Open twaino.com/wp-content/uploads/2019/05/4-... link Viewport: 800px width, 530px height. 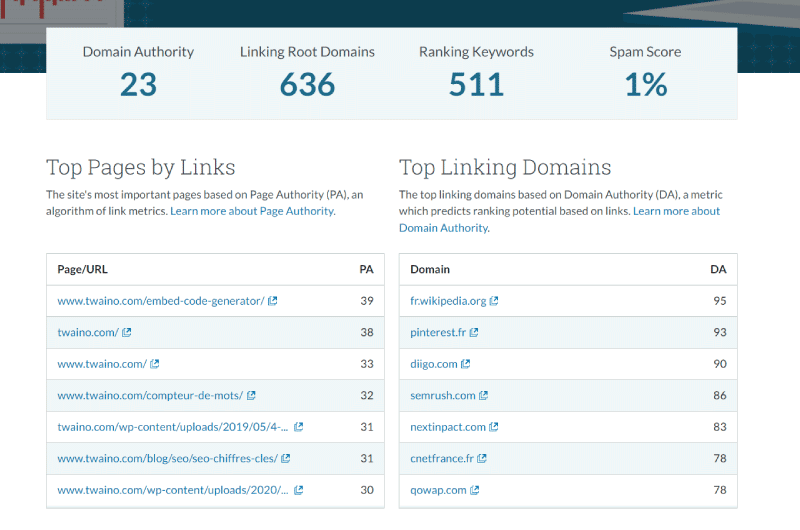(x=172, y=427)
